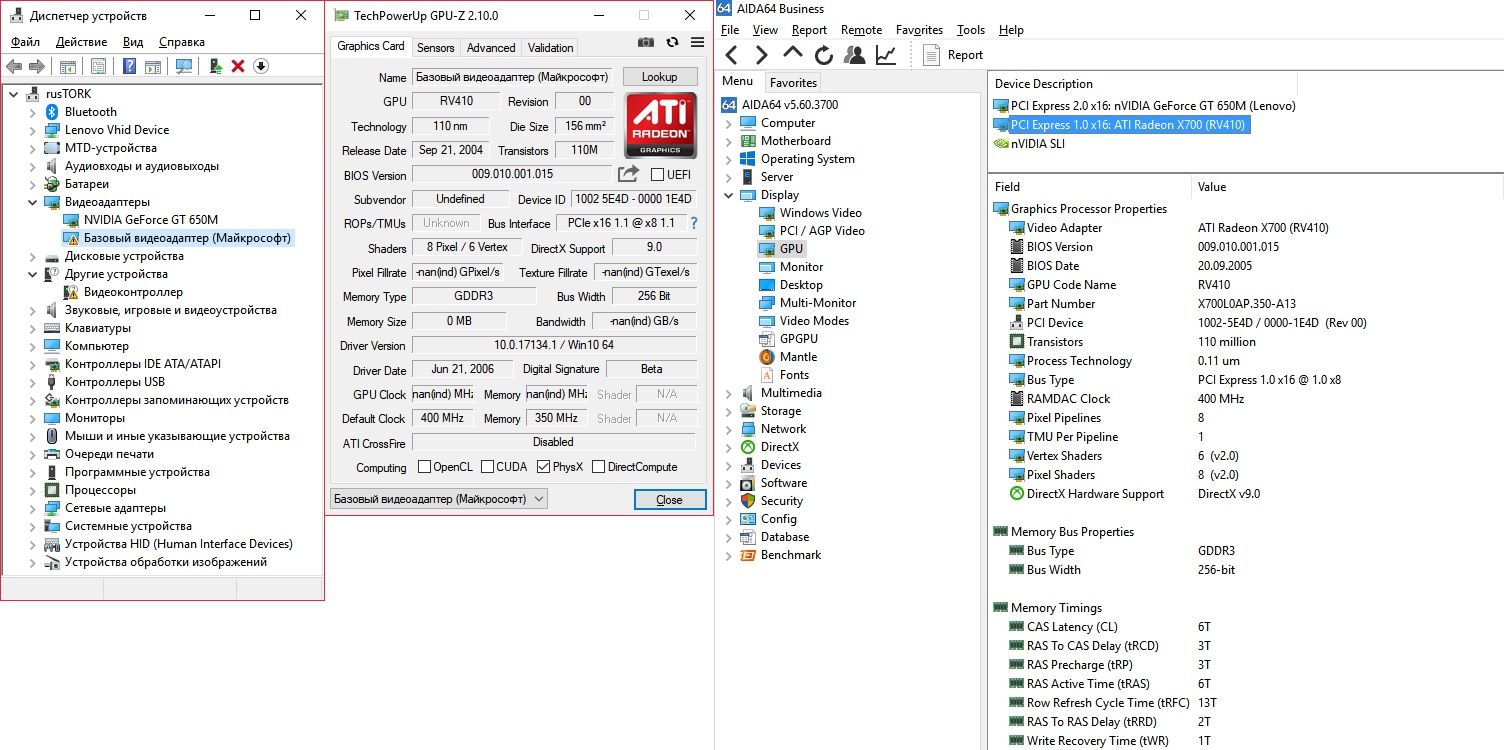Click the Value column header in AIDA64
This screenshot has height=750, width=1504.
click(x=1347, y=186)
